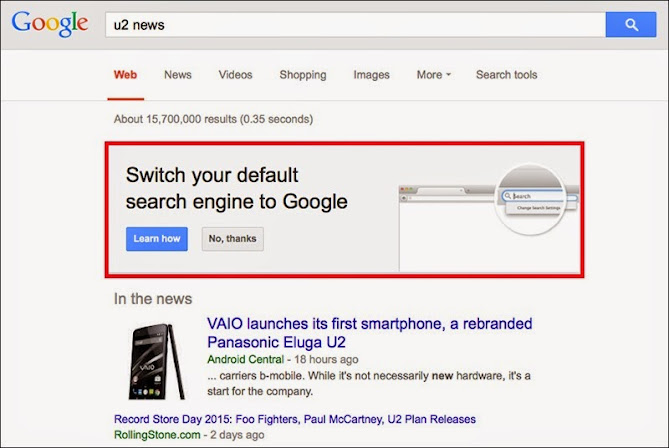Open Search tools
The height and width of the screenshot is (448, 669).
(506, 75)
